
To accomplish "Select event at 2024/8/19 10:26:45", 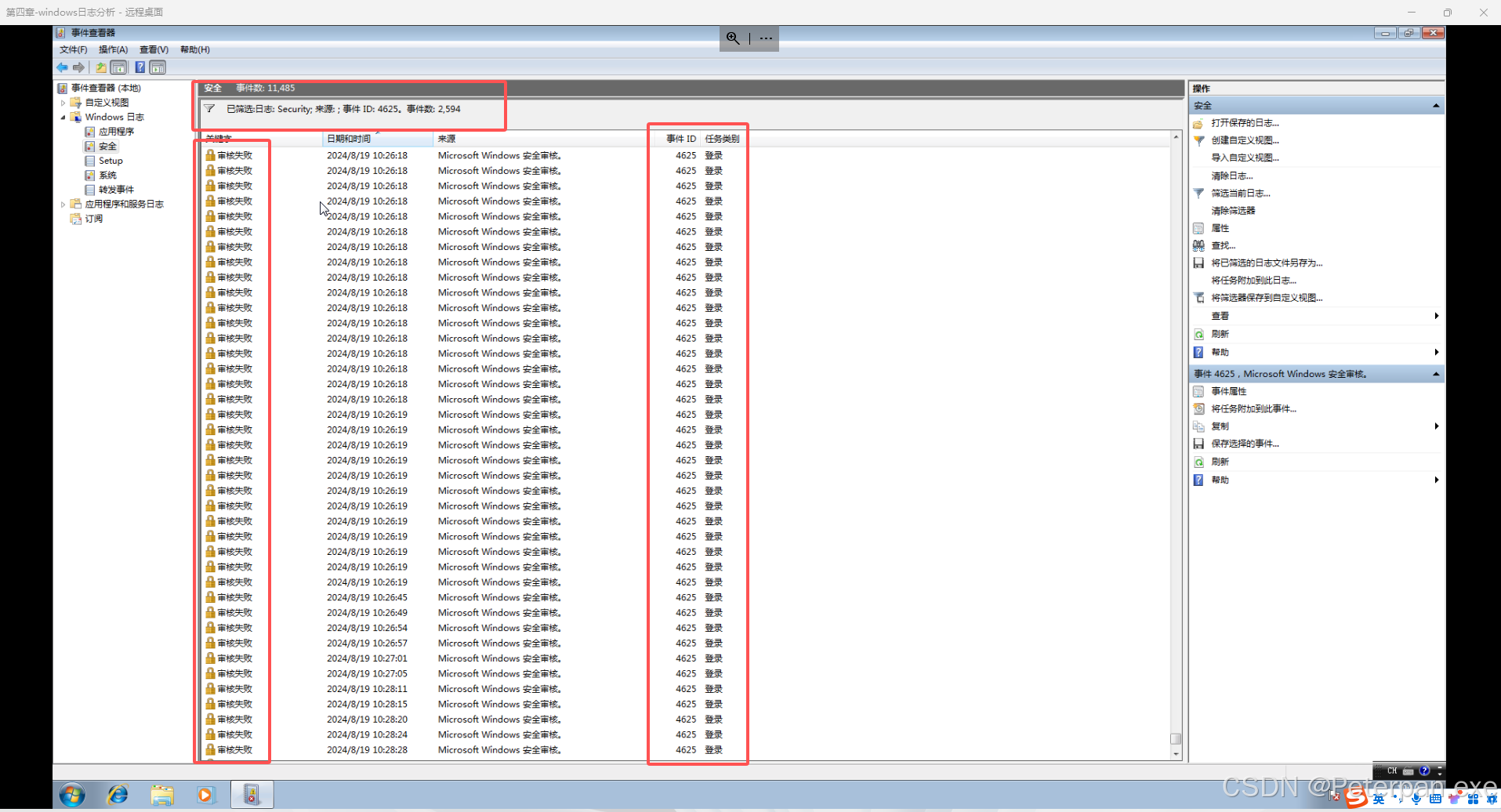I will [x=686, y=597].
